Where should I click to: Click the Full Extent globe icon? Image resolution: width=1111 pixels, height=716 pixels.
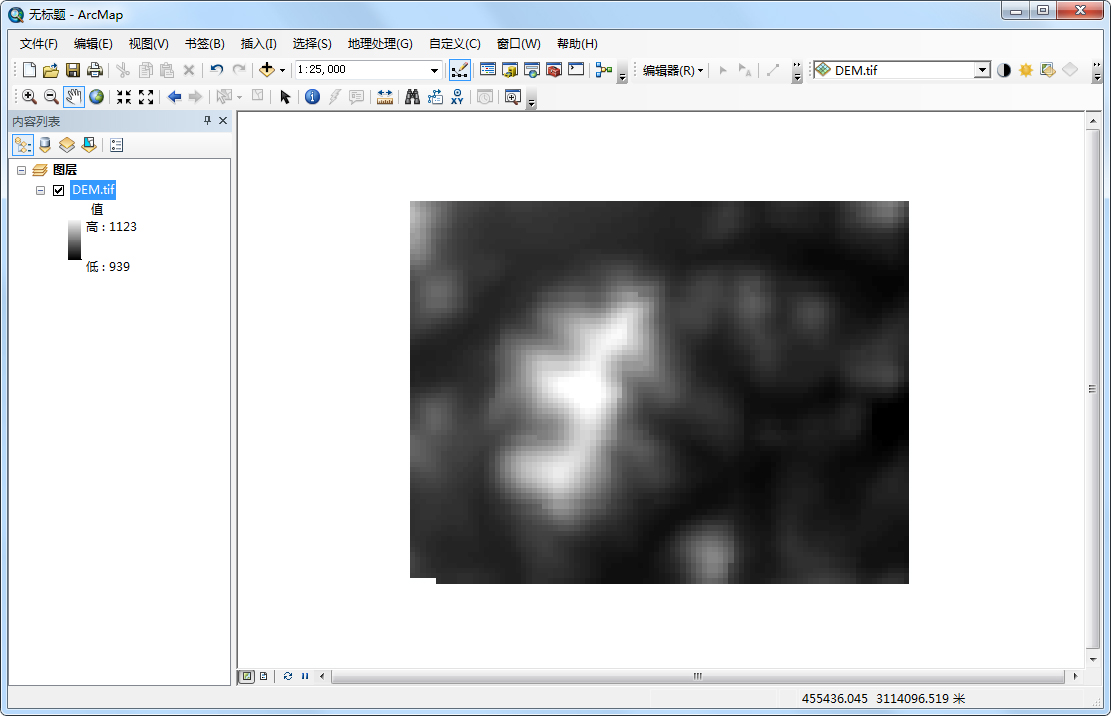[96, 96]
